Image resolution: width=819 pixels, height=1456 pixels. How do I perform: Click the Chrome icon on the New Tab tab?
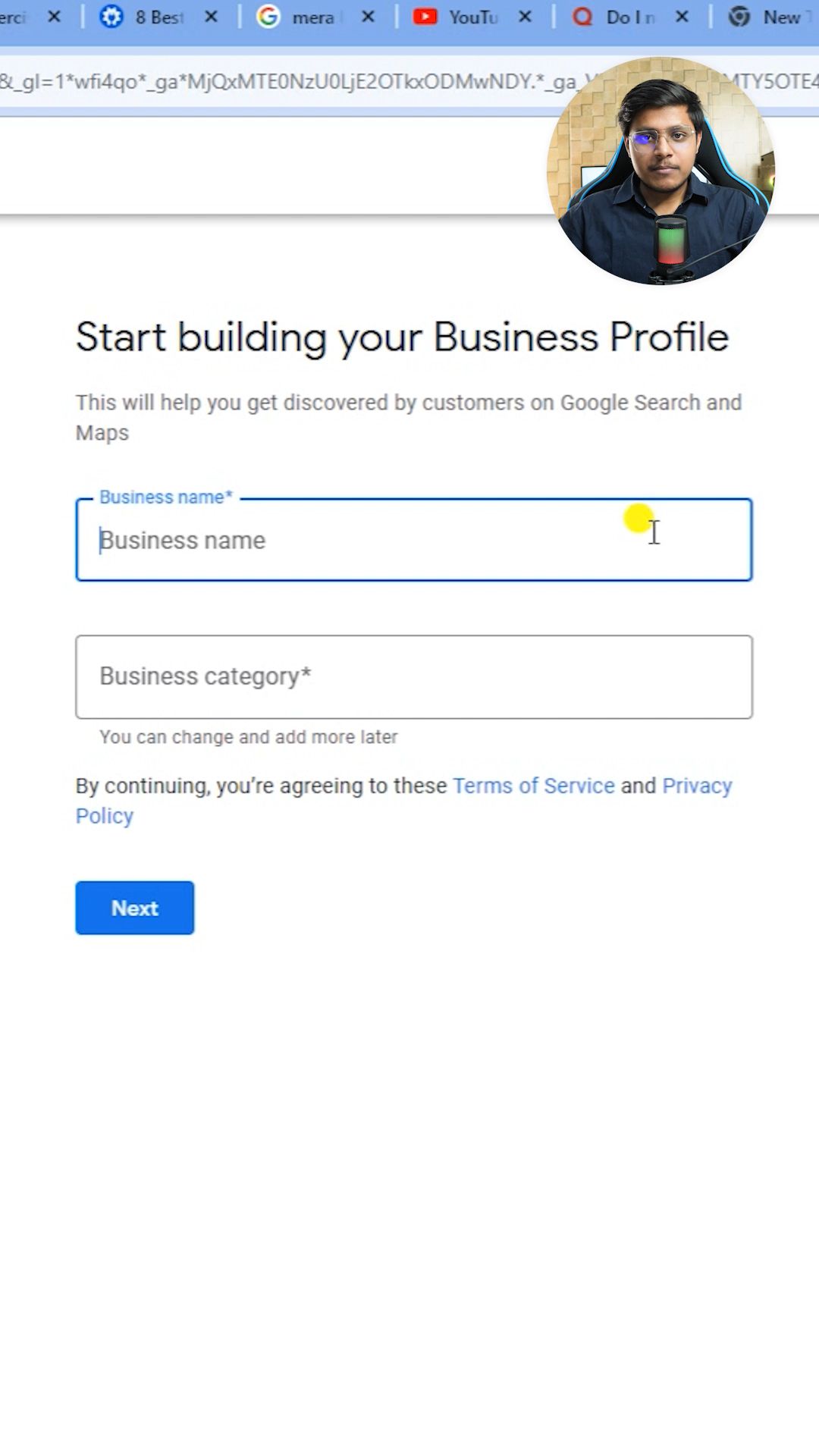point(739,17)
